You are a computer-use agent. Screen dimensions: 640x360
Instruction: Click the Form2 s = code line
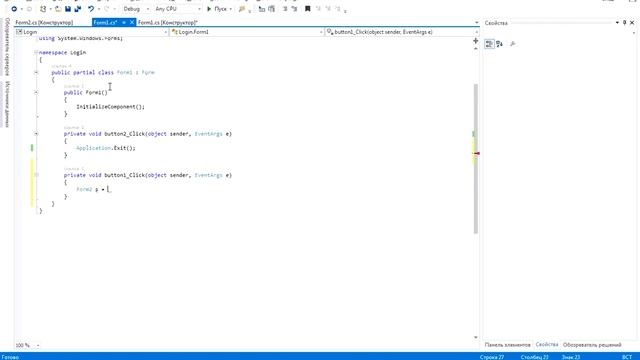(x=92, y=189)
